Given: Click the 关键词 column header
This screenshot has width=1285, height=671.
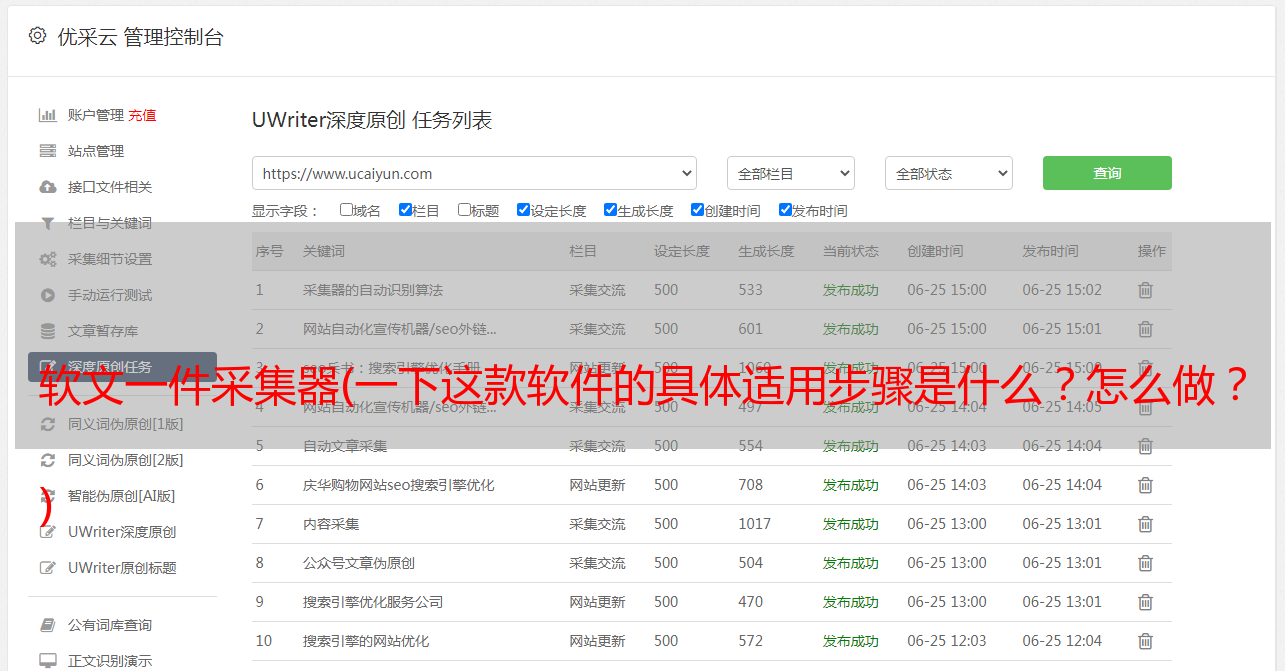Looking at the screenshot, I should click(x=324, y=251).
